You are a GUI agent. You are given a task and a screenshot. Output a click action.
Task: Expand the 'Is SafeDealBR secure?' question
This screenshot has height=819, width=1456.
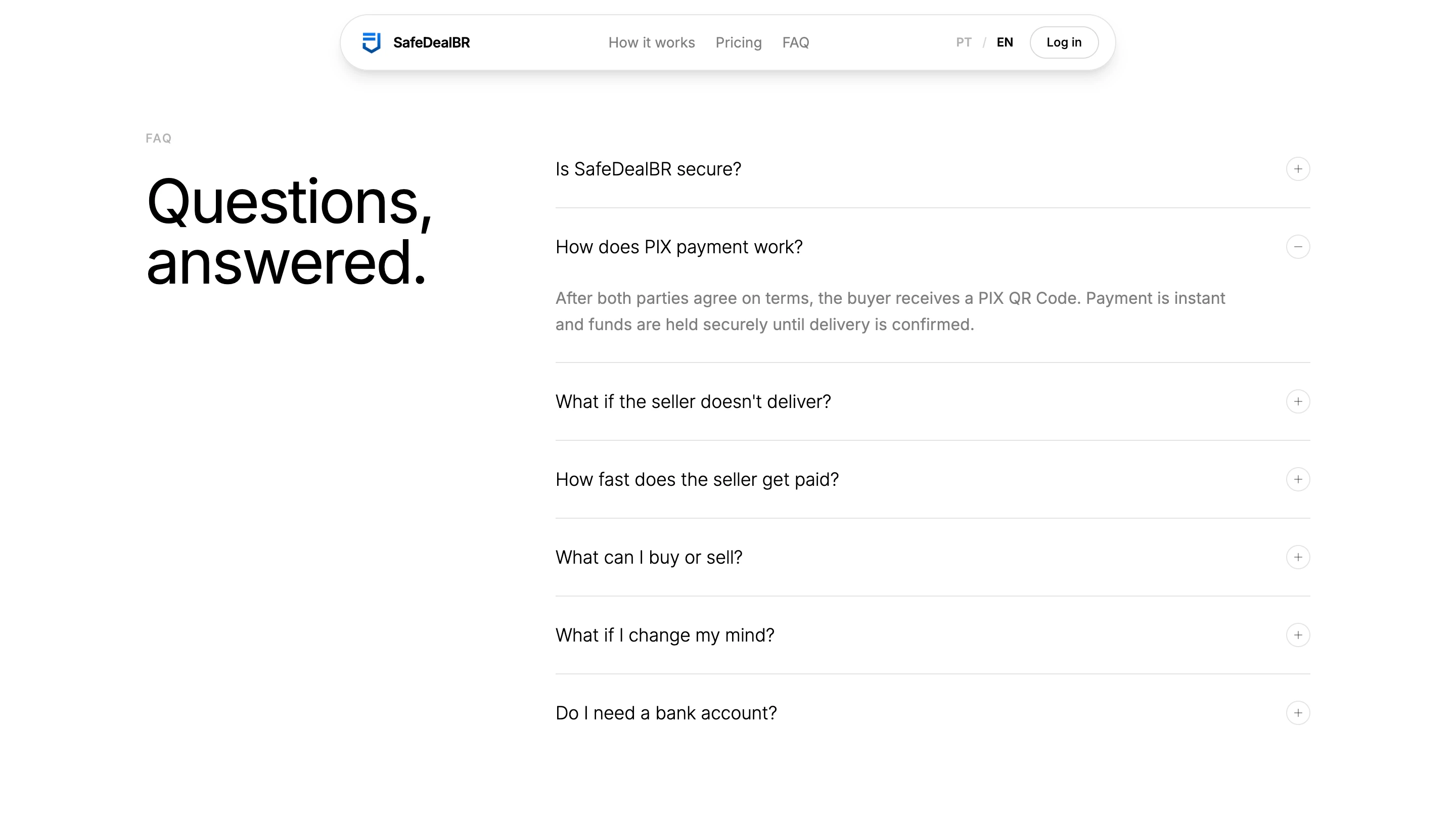[x=648, y=169]
